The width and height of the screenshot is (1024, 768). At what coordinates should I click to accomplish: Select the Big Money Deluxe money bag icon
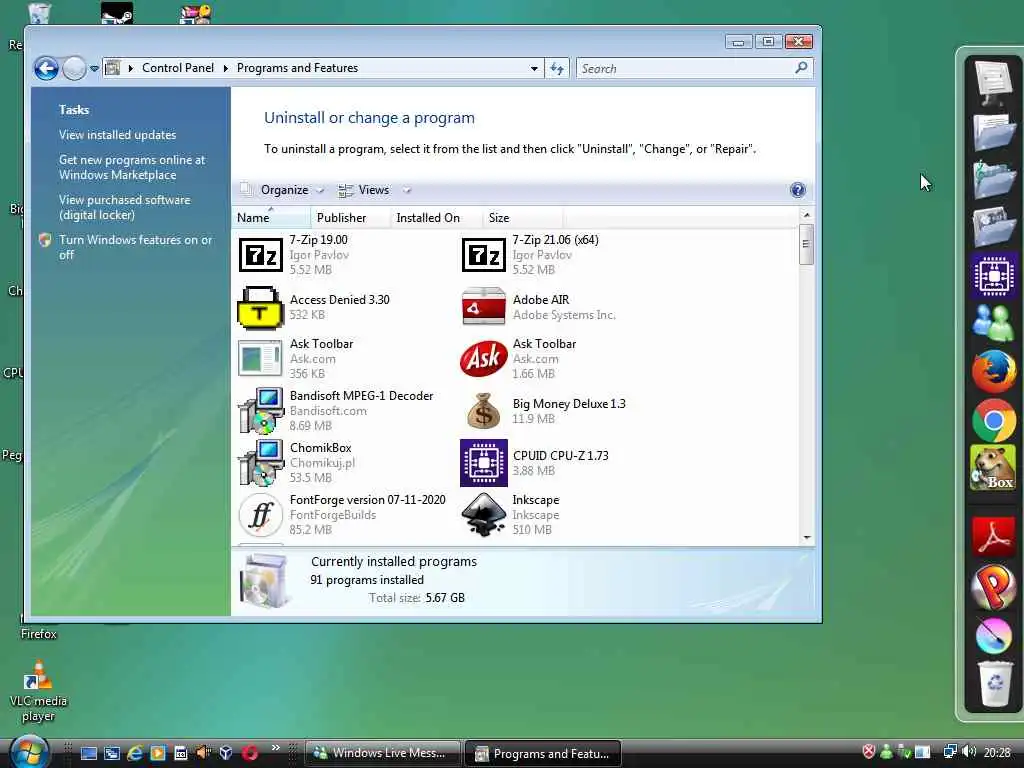click(483, 411)
